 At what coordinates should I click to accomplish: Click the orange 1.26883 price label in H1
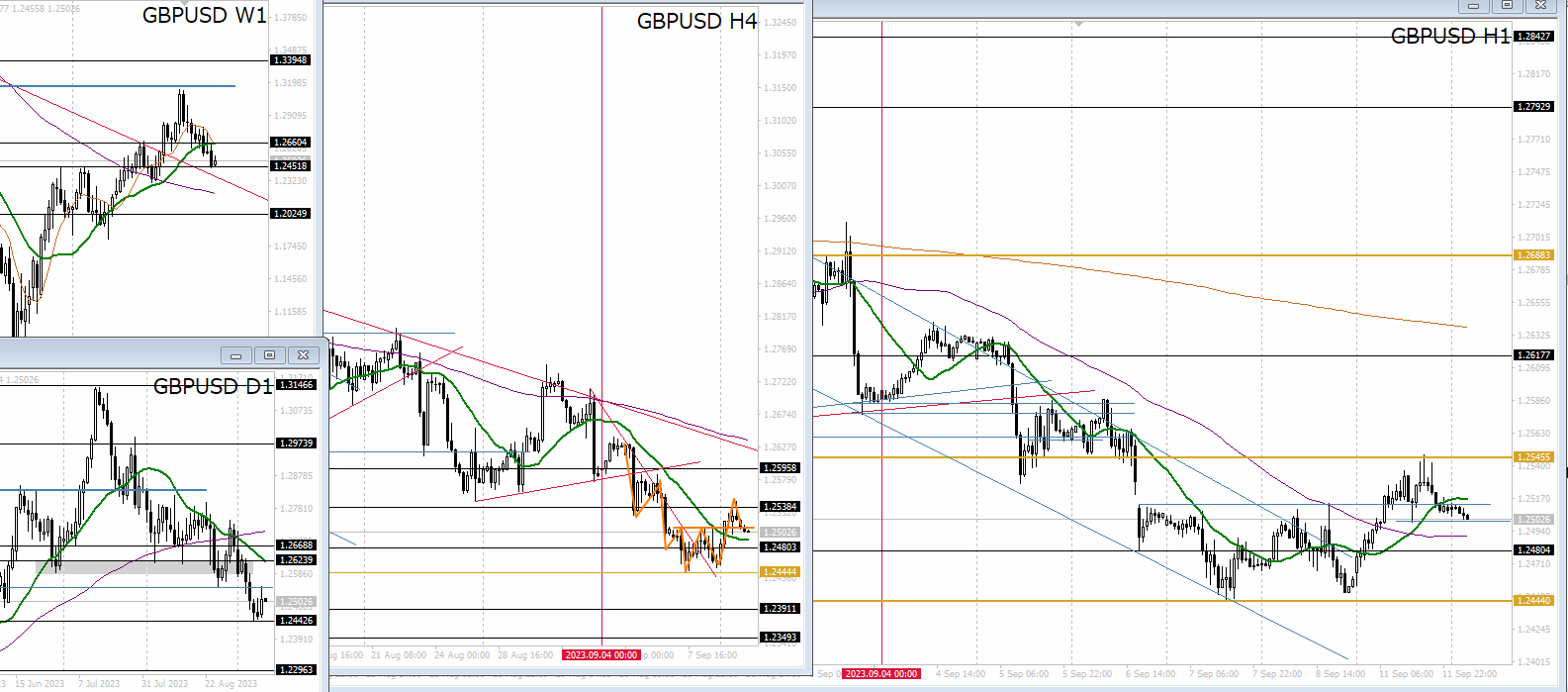1534,255
